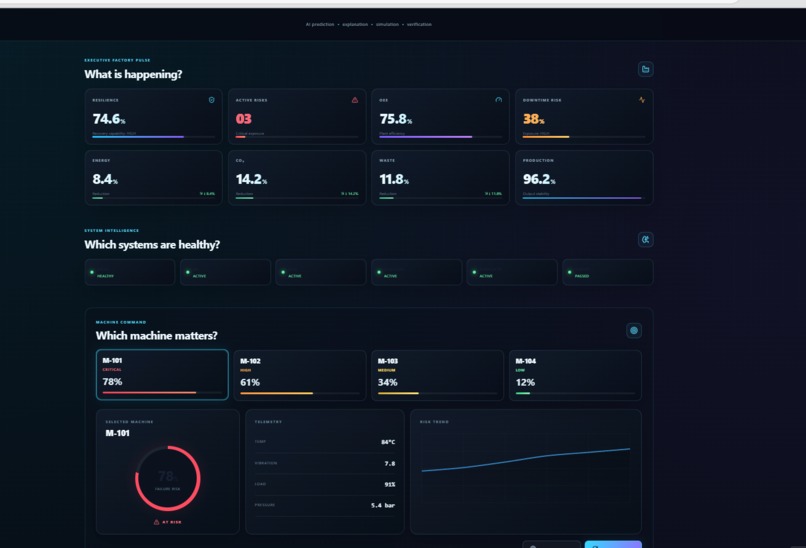Open the Active Risks 03 card
The width and height of the screenshot is (806, 548).
point(297,117)
